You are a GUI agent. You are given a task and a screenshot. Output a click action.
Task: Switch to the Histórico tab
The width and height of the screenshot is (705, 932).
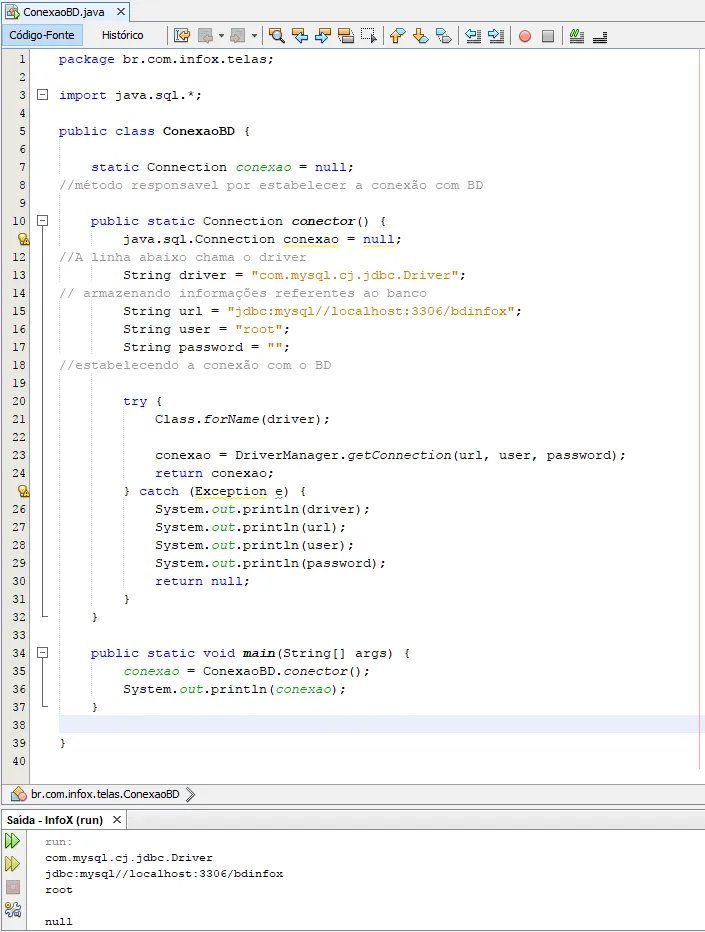(122, 35)
